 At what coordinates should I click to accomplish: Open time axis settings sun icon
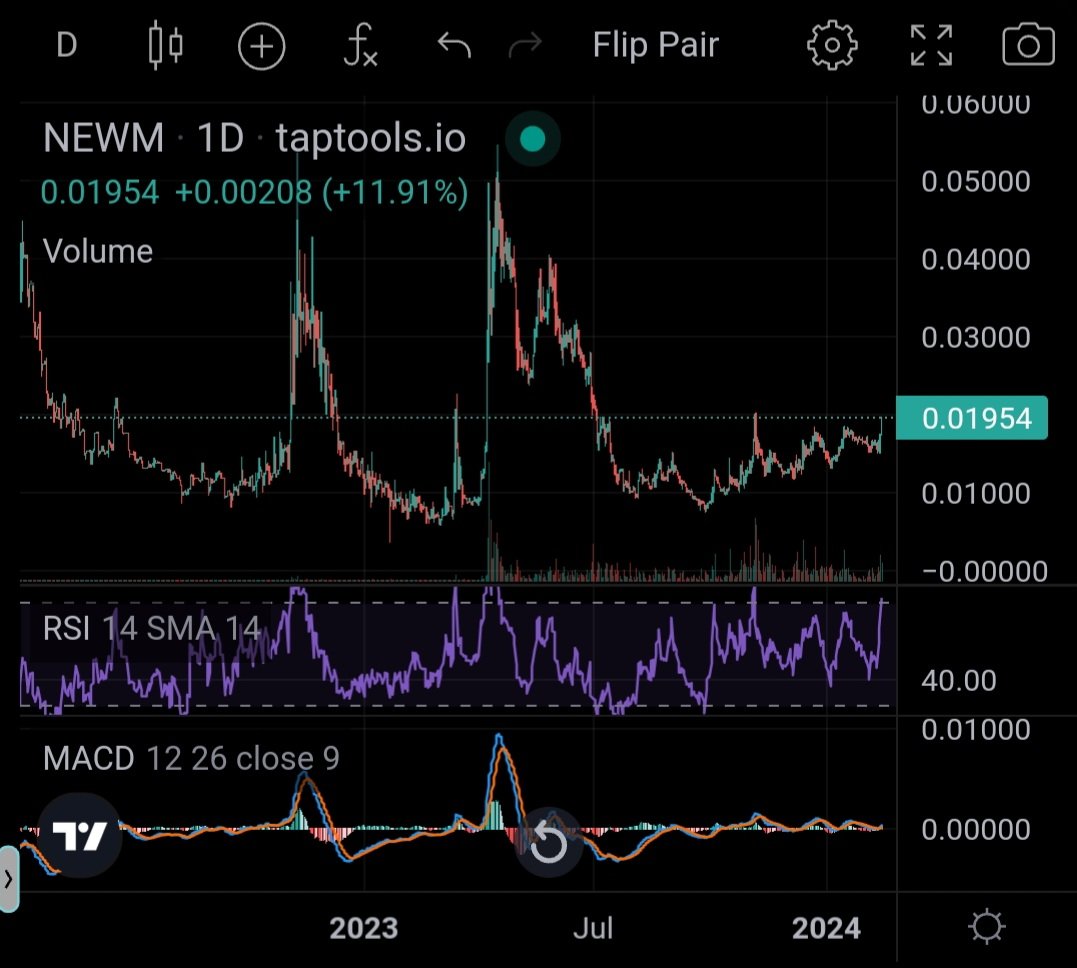pos(986,927)
